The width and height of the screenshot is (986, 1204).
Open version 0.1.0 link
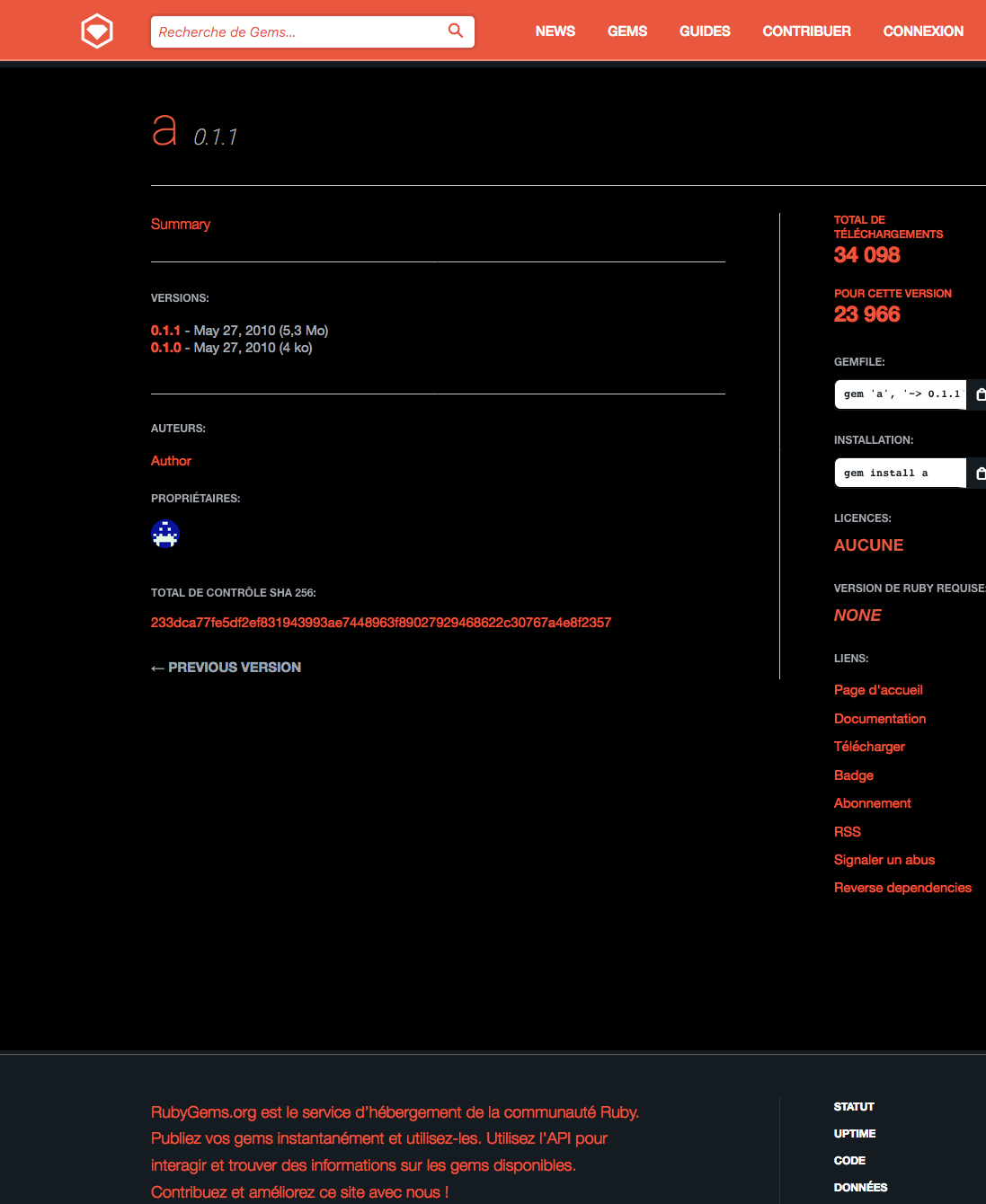pyautogui.click(x=166, y=348)
